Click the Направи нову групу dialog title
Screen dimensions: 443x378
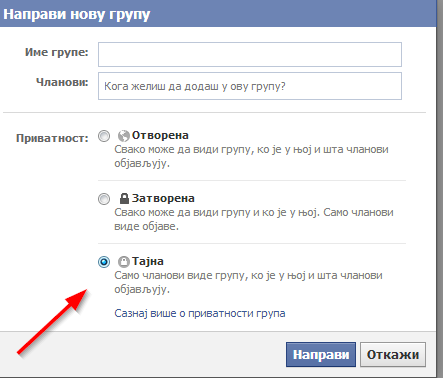point(77,15)
